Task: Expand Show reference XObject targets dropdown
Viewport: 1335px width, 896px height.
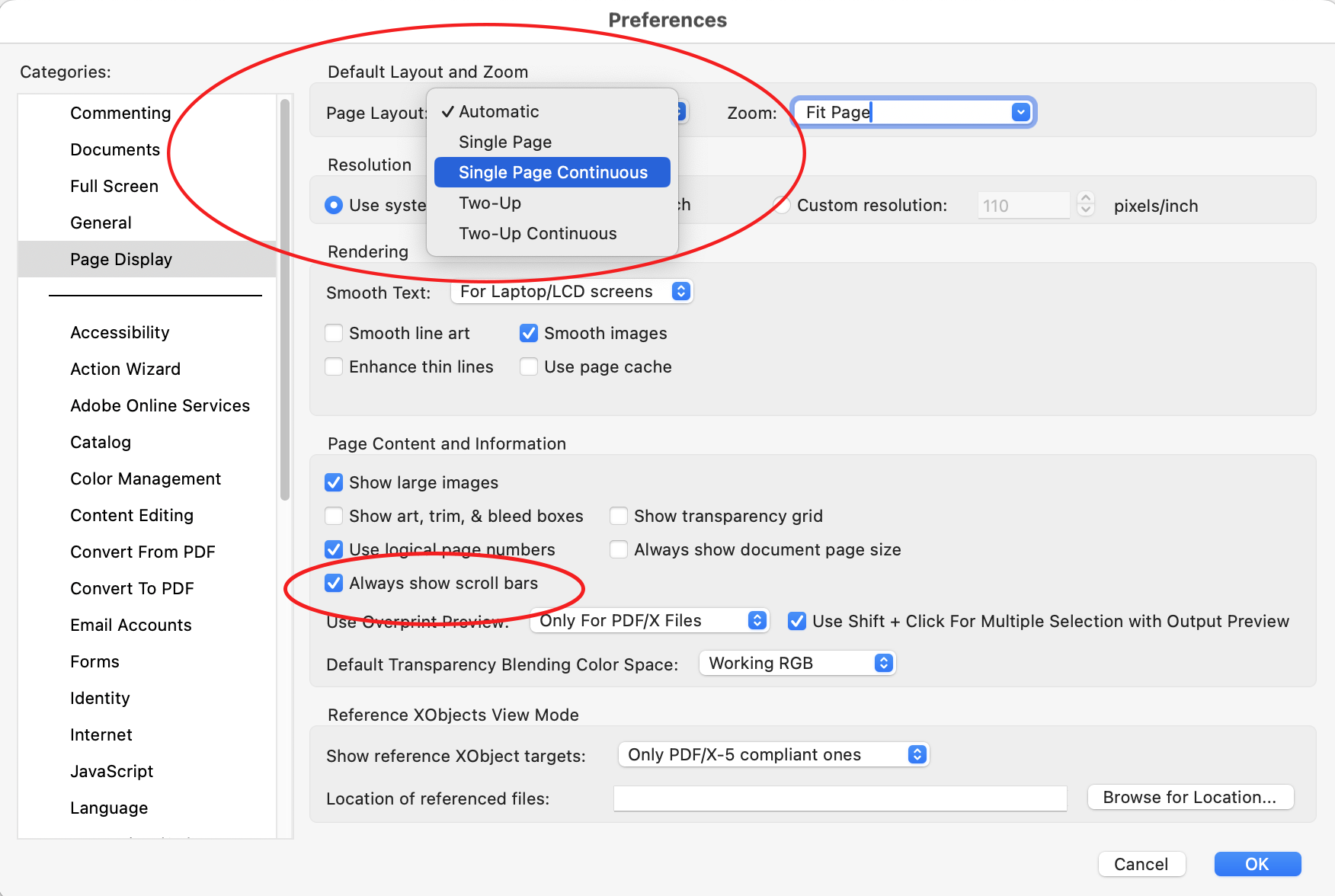Action: (917, 754)
